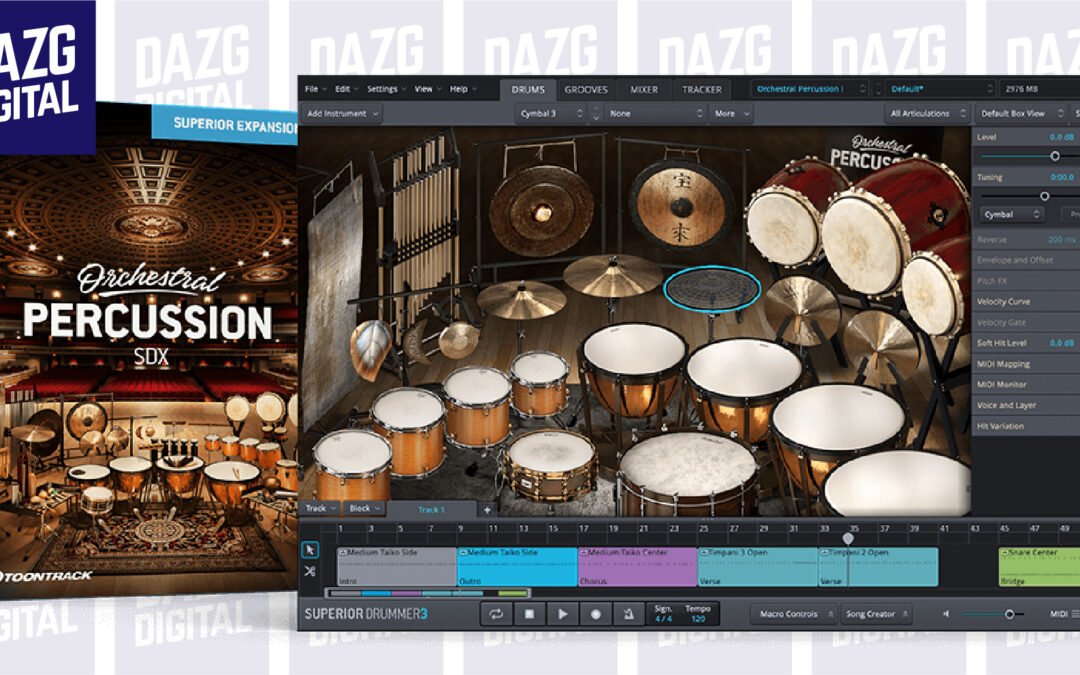This screenshot has height=675, width=1080.
Task: Click the Superior Drummer 3 logo
Action: (366, 614)
